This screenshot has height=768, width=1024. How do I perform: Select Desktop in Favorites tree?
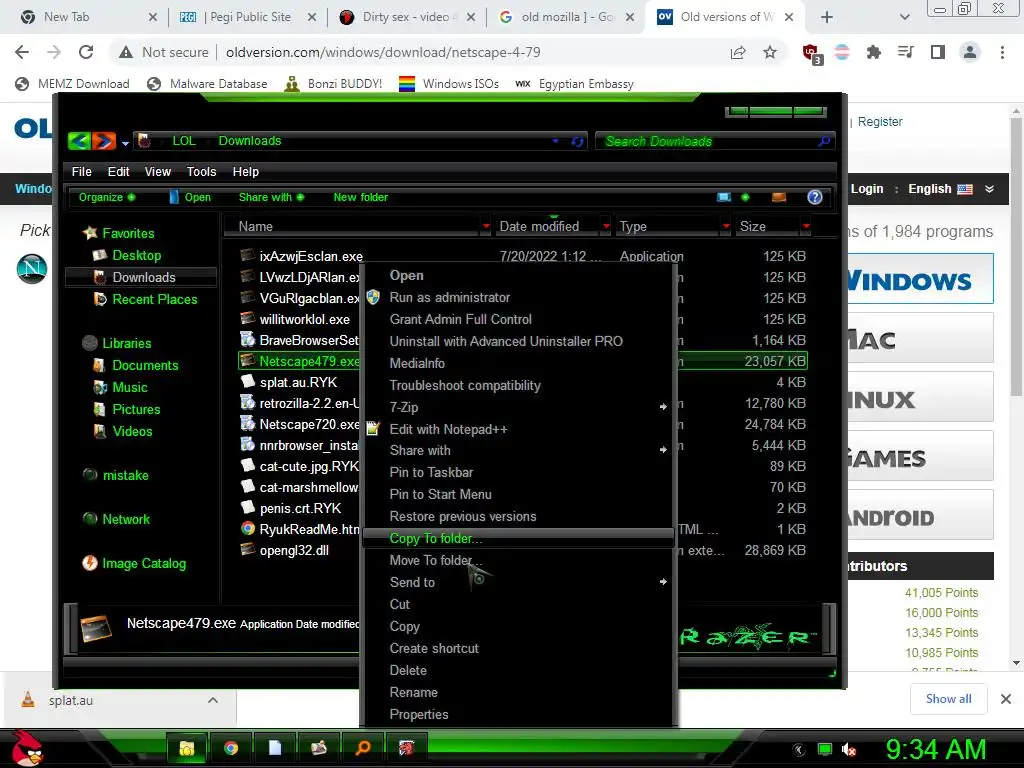(x=136, y=255)
